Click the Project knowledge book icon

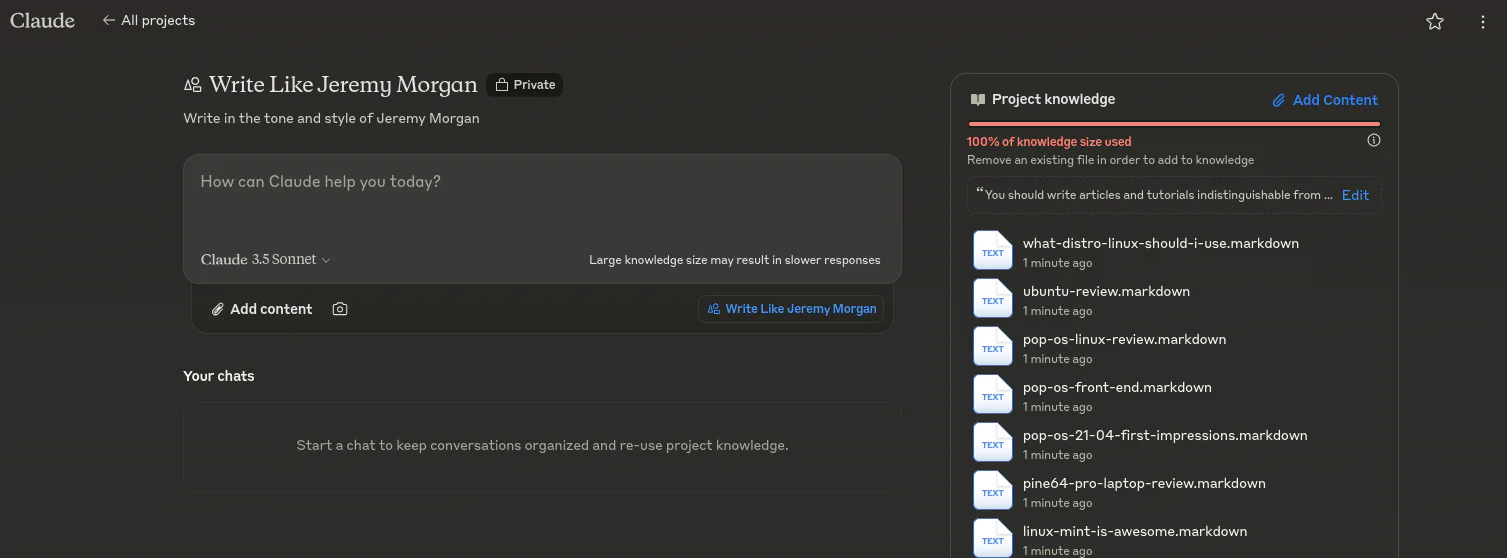click(978, 99)
